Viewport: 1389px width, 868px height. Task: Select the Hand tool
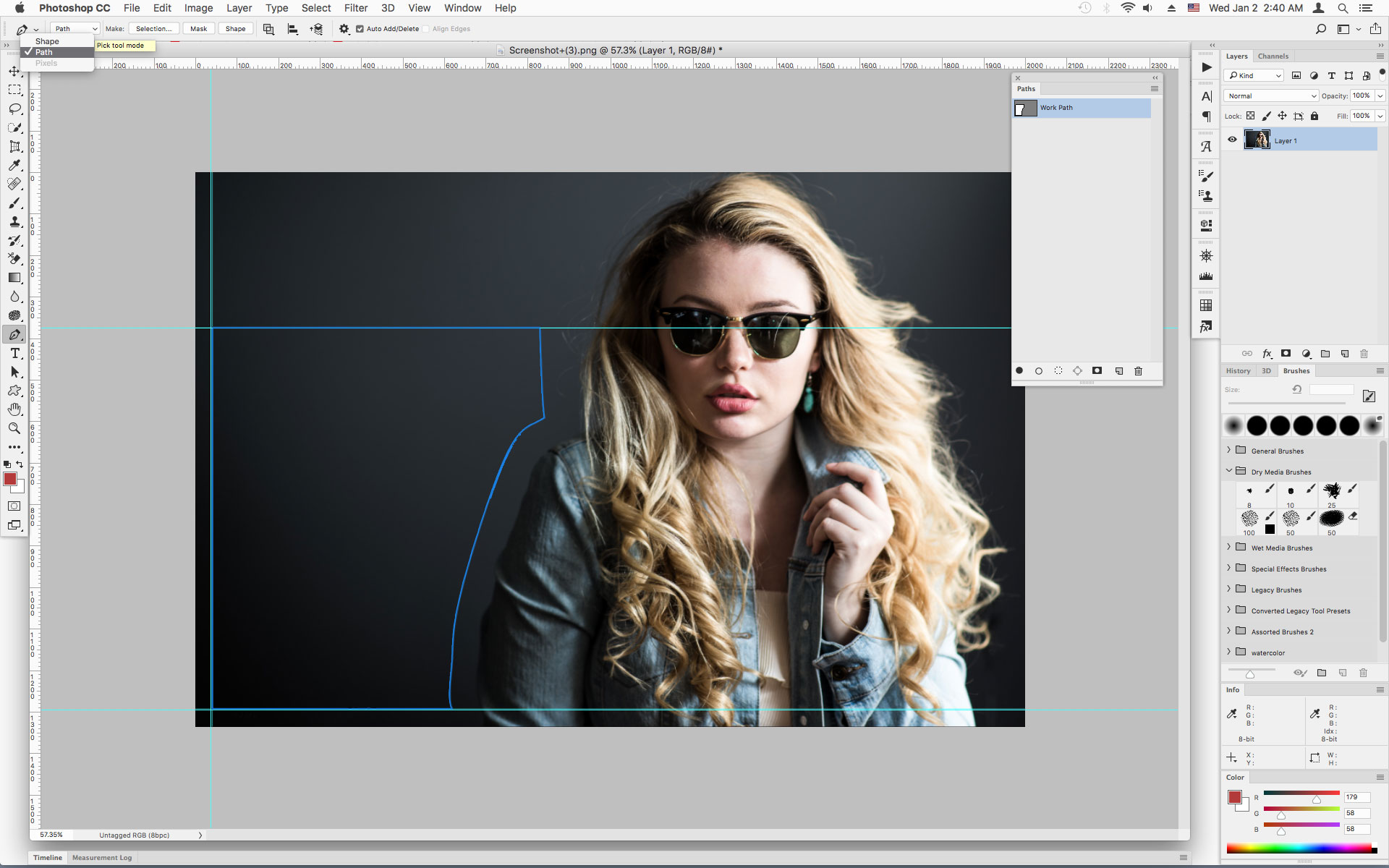pyautogui.click(x=14, y=409)
